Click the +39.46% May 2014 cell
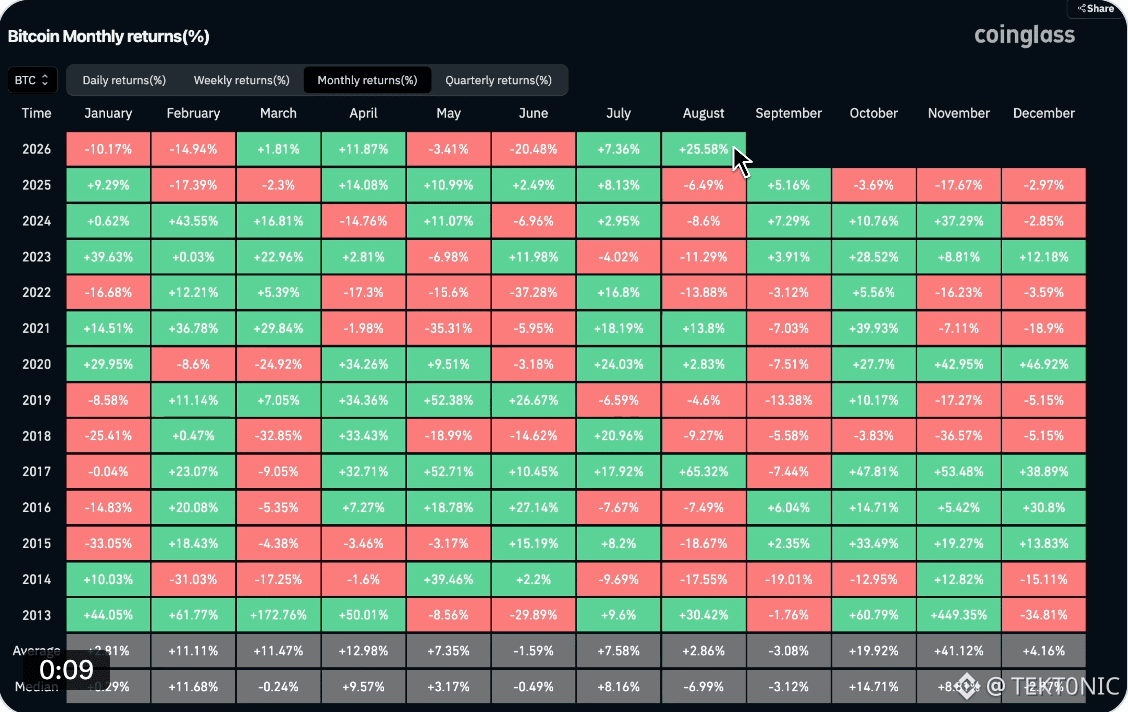The width and height of the screenshot is (1128, 712). tap(448, 579)
